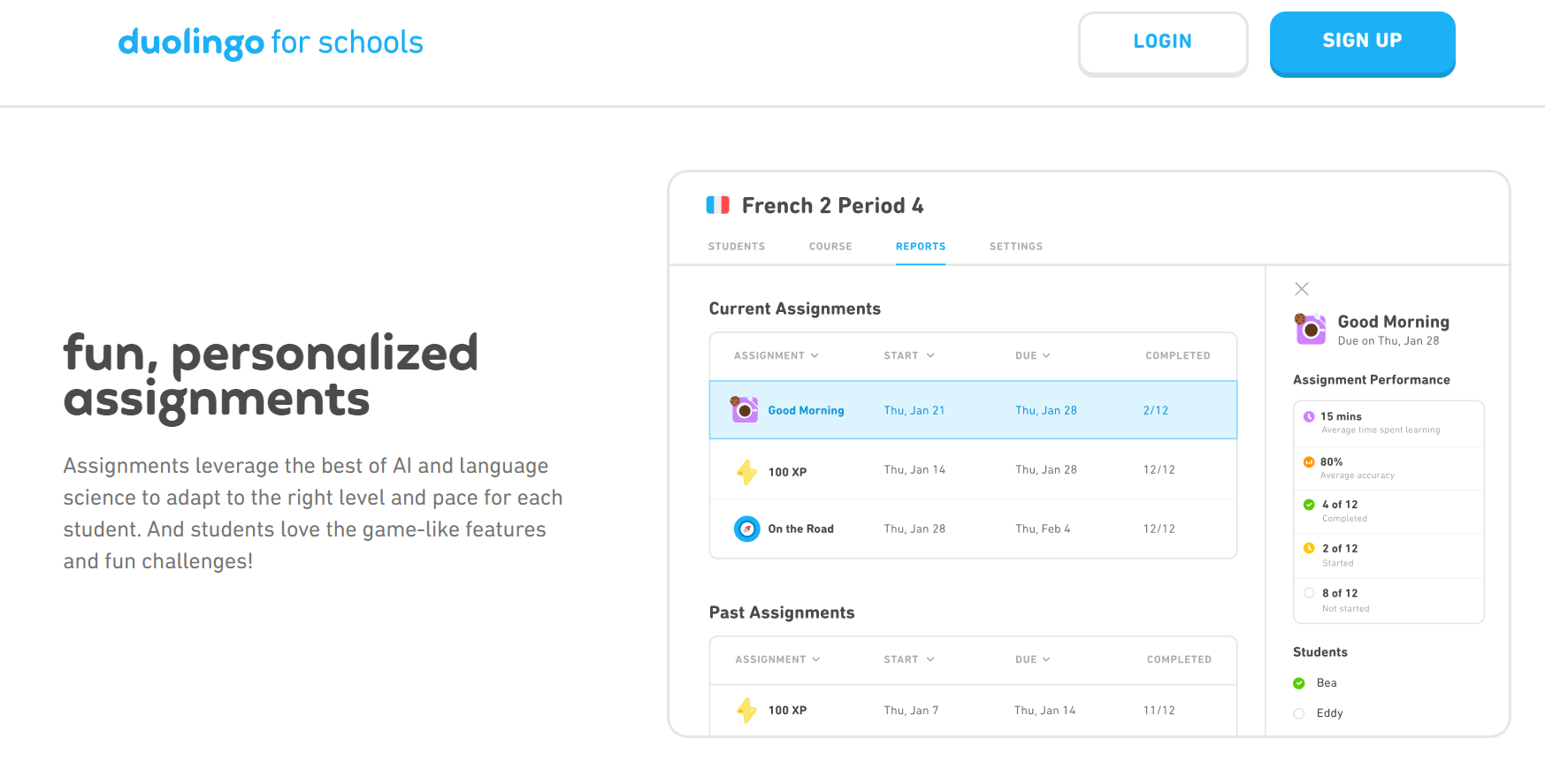Image resolution: width=1545 pixels, height=784 pixels.
Task: Select the Not started empty circle indicator
Action: pos(1309,593)
